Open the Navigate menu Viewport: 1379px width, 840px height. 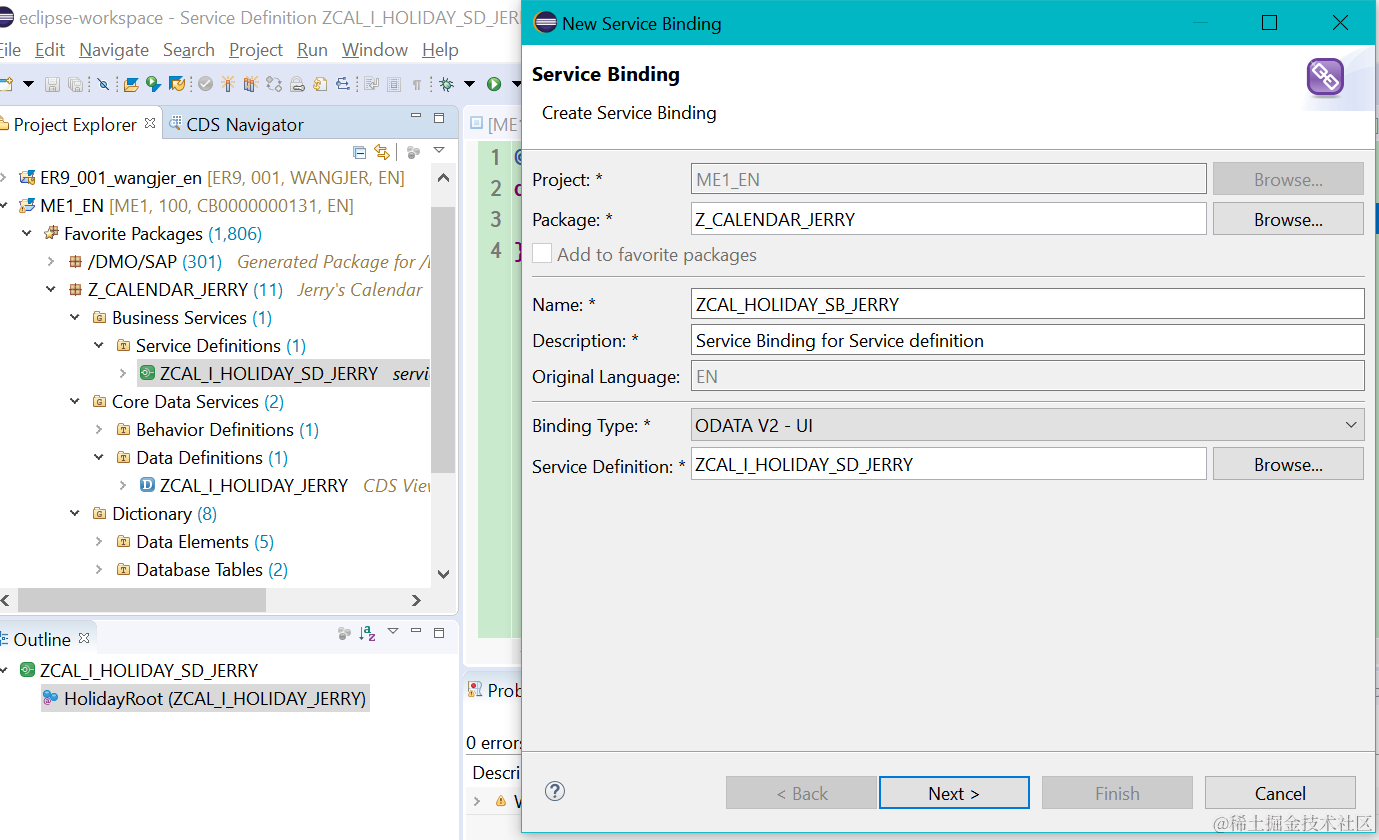click(114, 50)
